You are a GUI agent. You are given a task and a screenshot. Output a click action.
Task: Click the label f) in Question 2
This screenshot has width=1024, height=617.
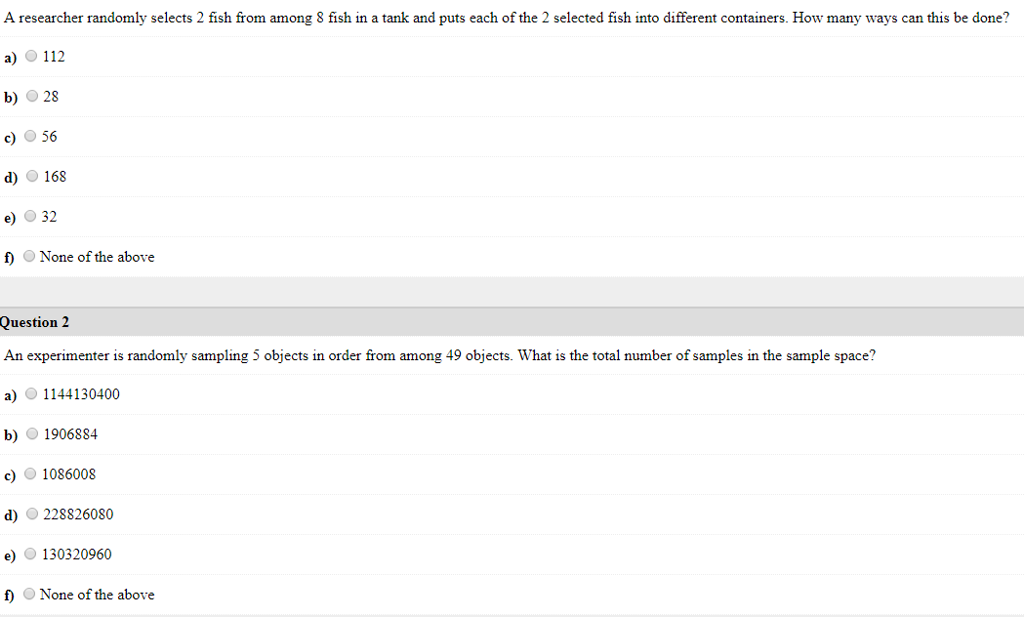point(8,594)
